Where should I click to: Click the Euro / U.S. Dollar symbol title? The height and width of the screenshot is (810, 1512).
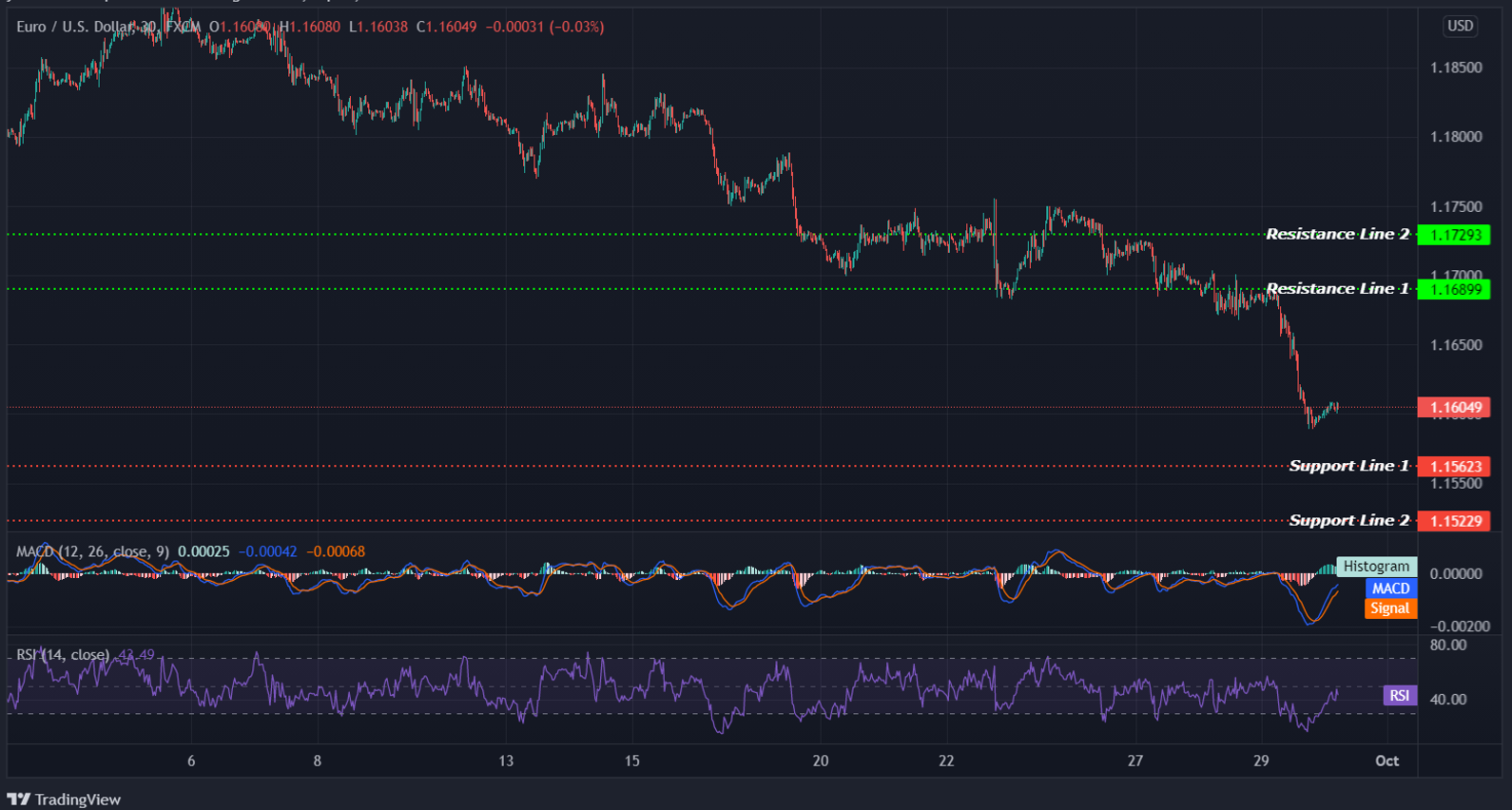72,27
